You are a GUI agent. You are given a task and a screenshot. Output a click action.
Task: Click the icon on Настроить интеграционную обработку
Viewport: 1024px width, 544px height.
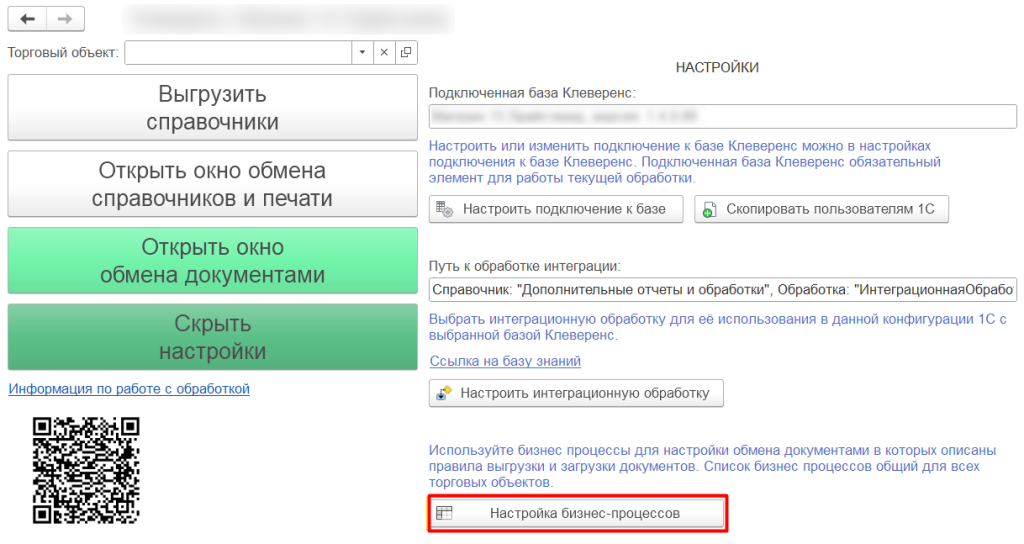443,393
